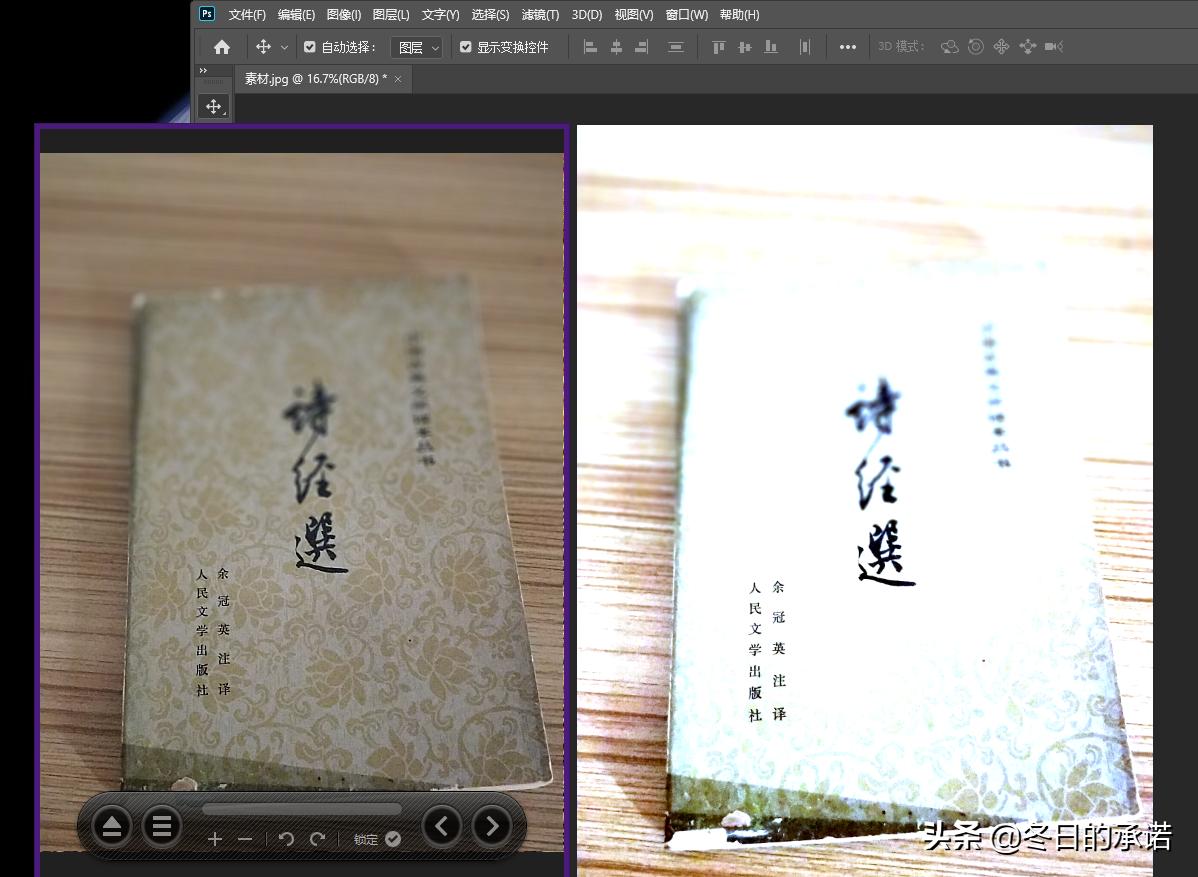This screenshot has height=877, width=1198.
Task: Select the 3D camera mode icon
Action: pyautogui.click(x=1053, y=46)
